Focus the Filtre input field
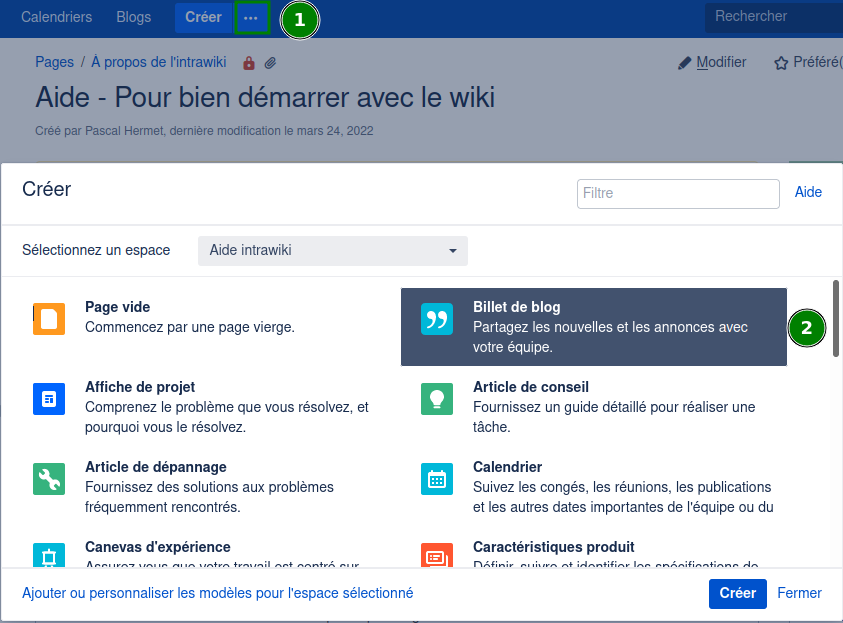 [x=678, y=194]
